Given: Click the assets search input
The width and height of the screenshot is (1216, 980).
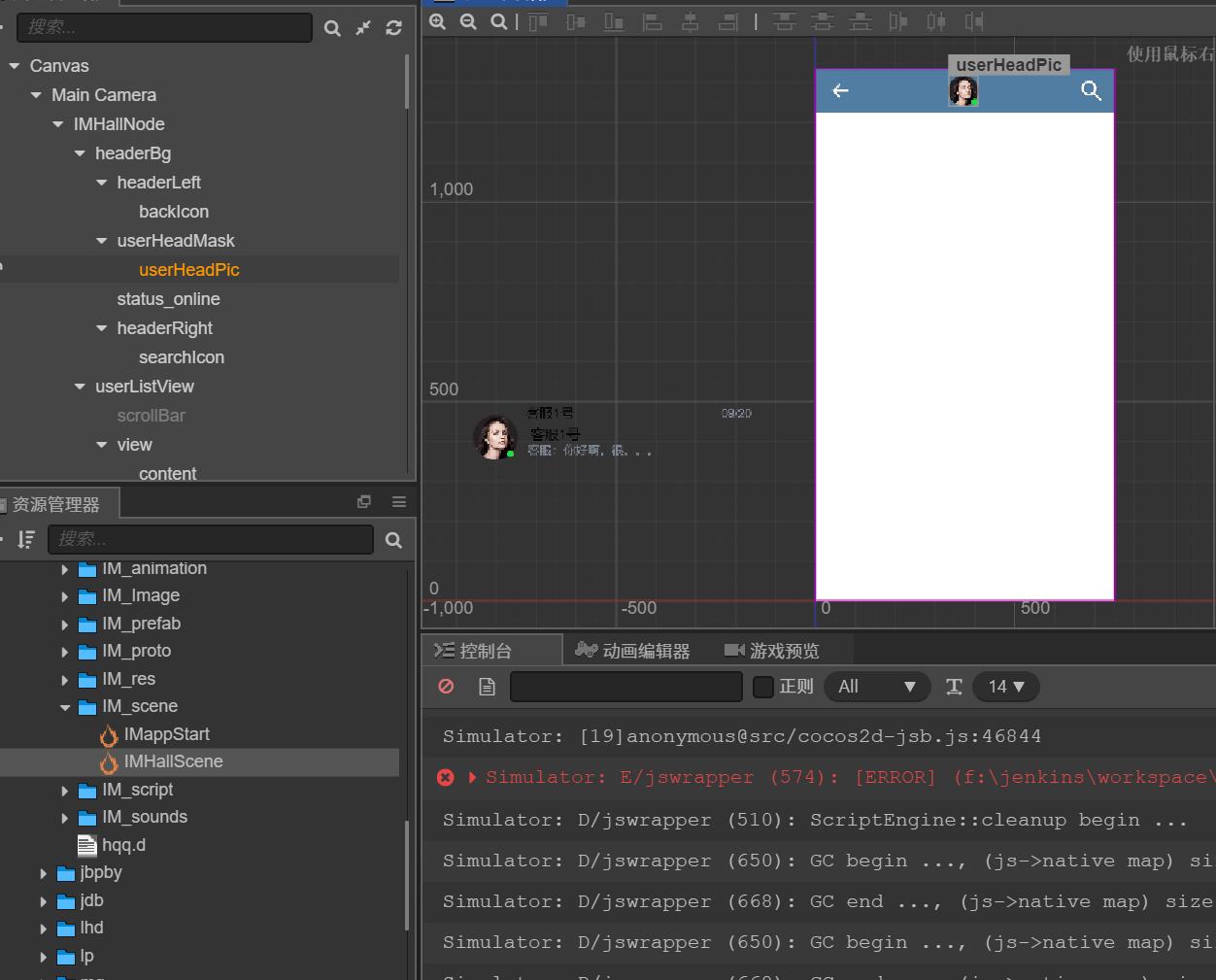Looking at the screenshot, I should [x=211, y=539].
